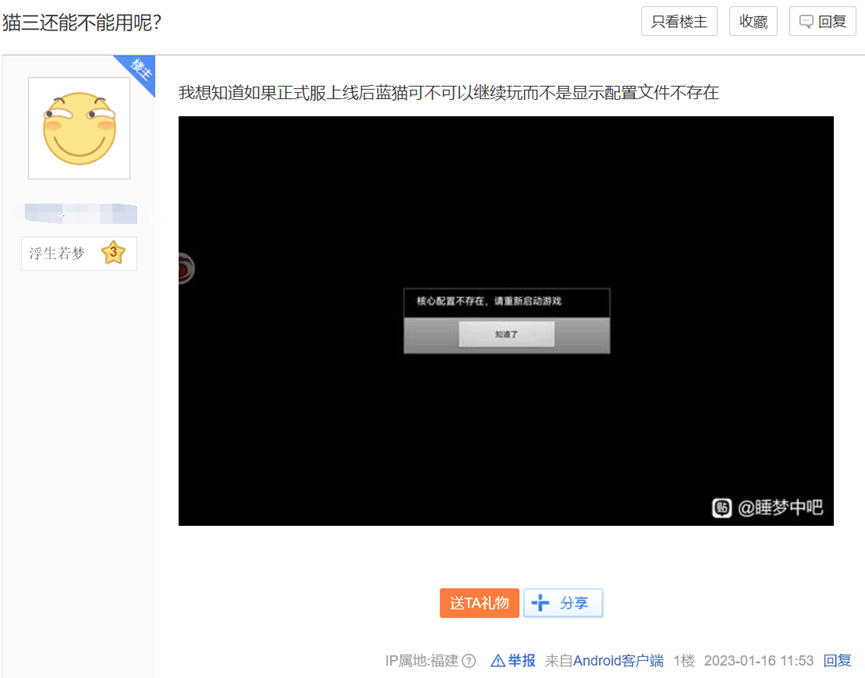This screenshot has width=865, height=678.
Task: Click the question mark icon after IP属地
Action: click(x=469, y=661)
